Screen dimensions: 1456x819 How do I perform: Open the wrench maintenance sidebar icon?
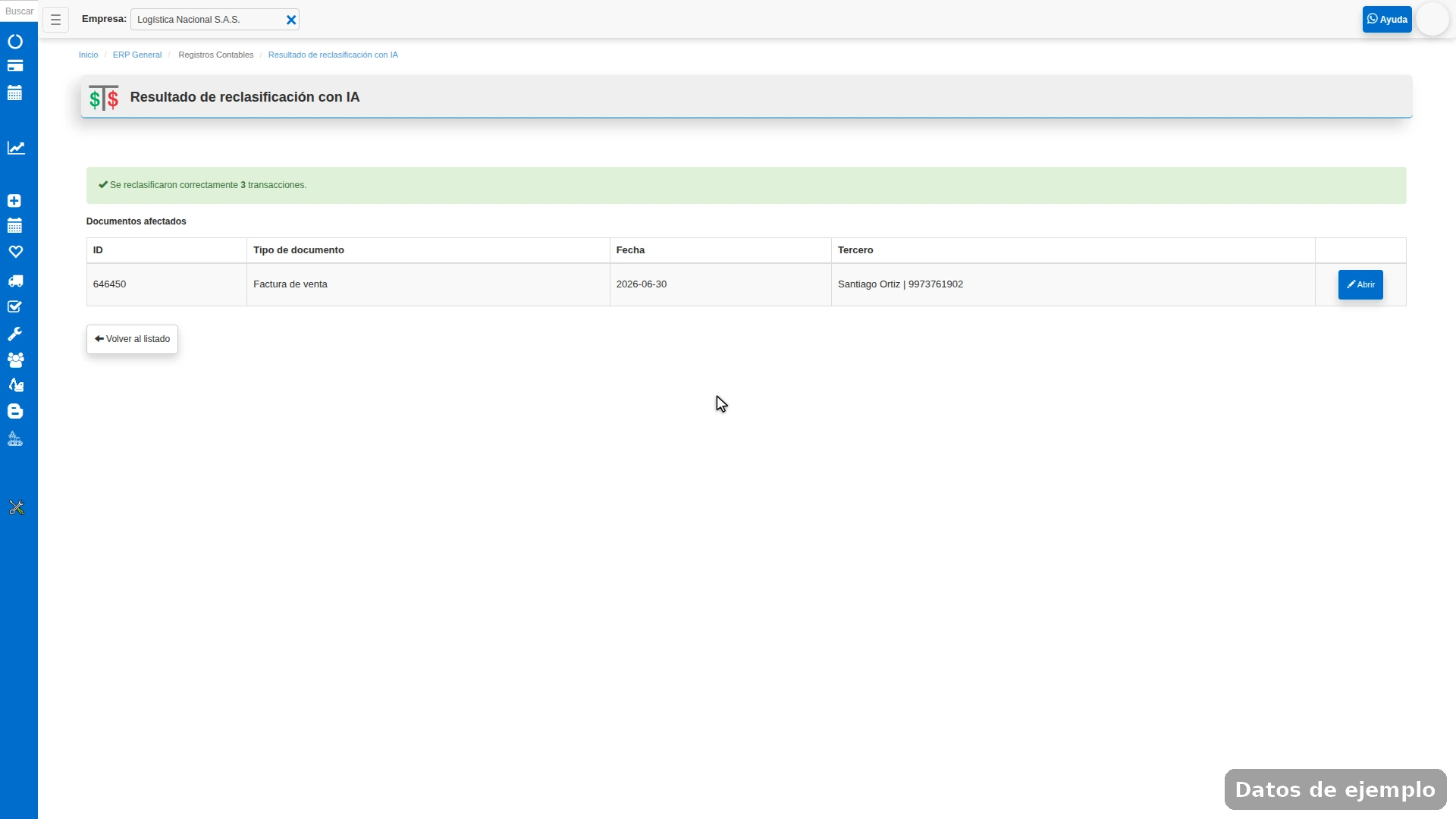coord(14,334)
